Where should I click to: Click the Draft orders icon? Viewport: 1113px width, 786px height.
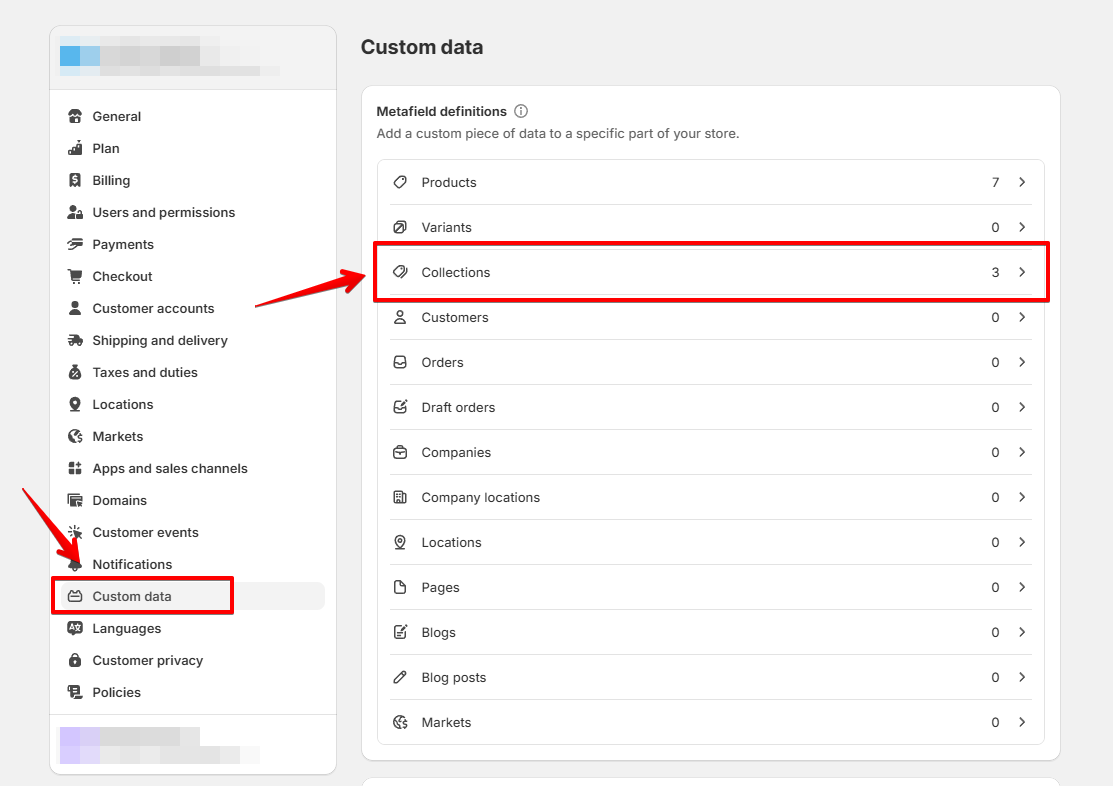(x=400, y=407)
